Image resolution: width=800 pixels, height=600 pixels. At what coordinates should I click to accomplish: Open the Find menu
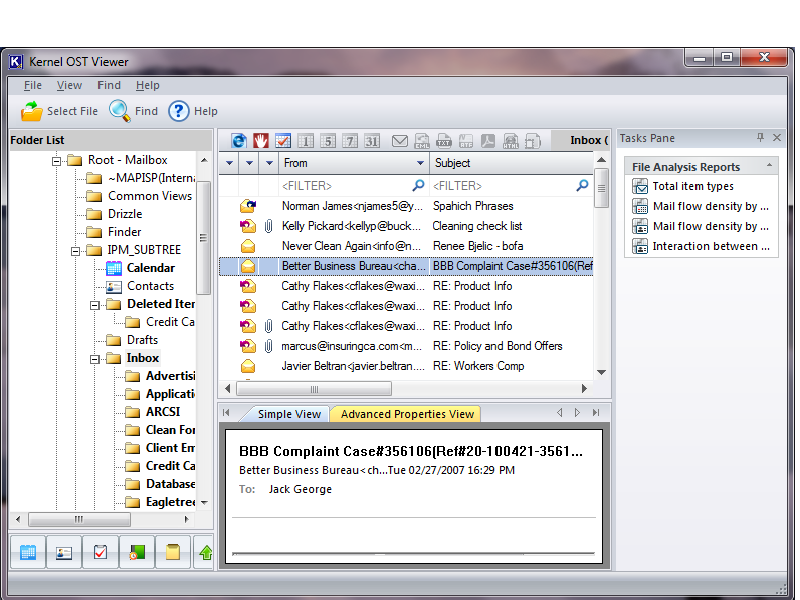pyautogui.click(x=109, y=85)
